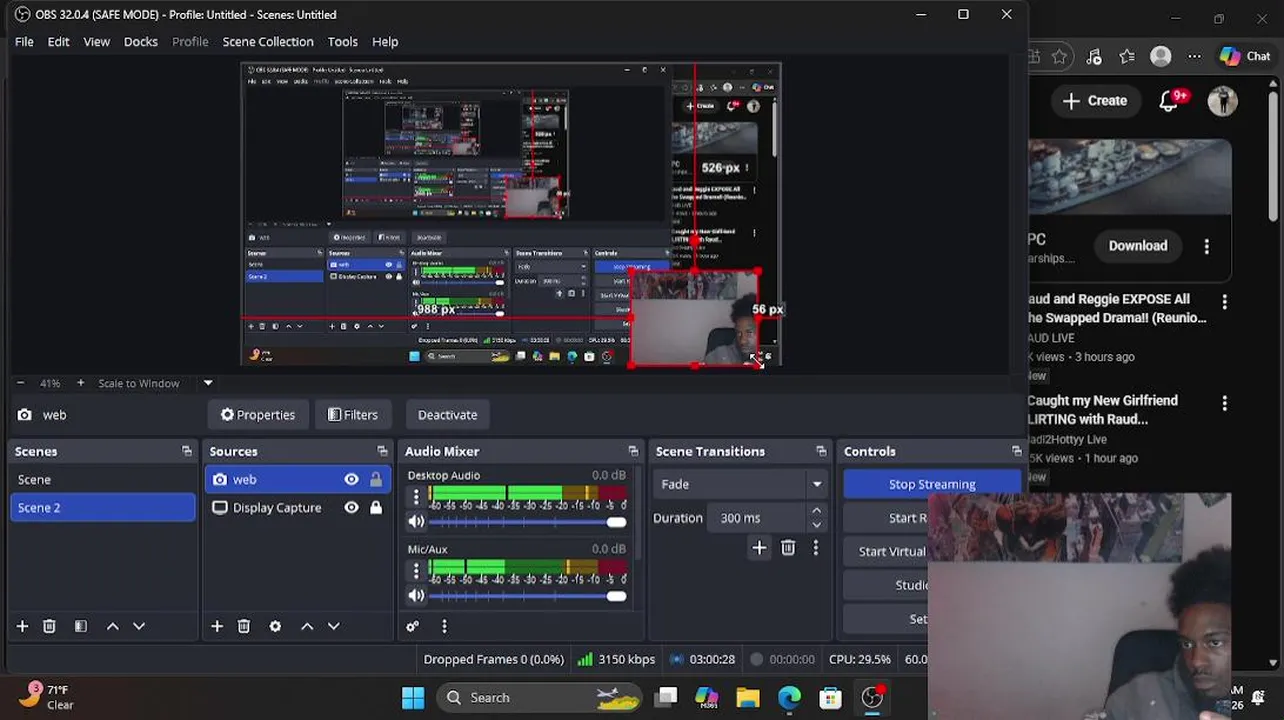Move scene down in Scenes dock
The width and height of the screenshot is (1284, 720).
pyautogui.click(x=139, y=626)
